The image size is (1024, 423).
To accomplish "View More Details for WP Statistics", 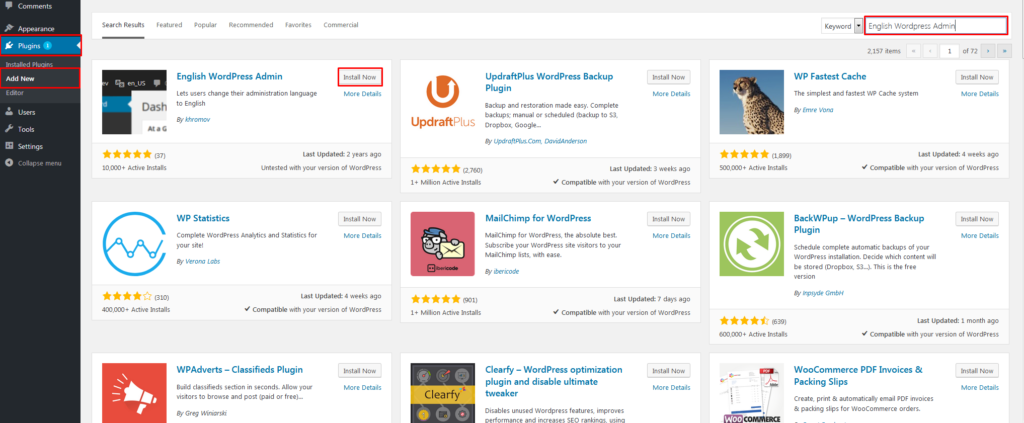I will click(x=362, y=236).
